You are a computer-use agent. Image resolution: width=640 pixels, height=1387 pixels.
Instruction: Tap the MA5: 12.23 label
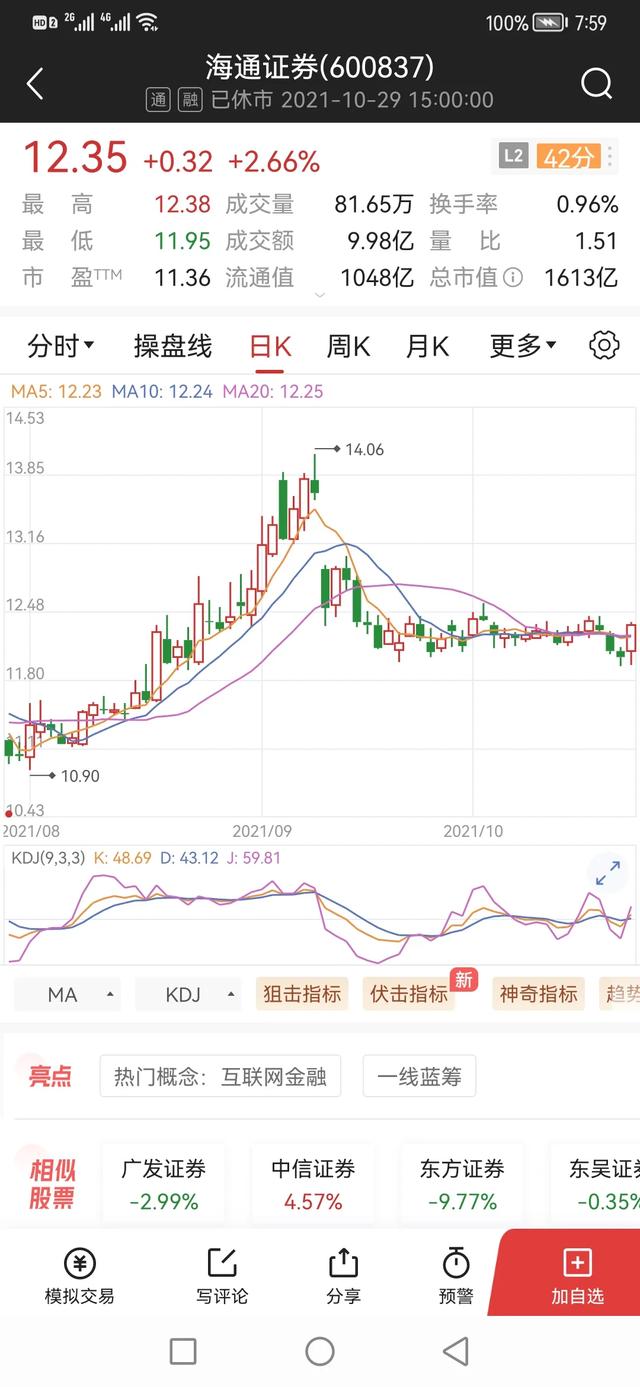point(55,392)
